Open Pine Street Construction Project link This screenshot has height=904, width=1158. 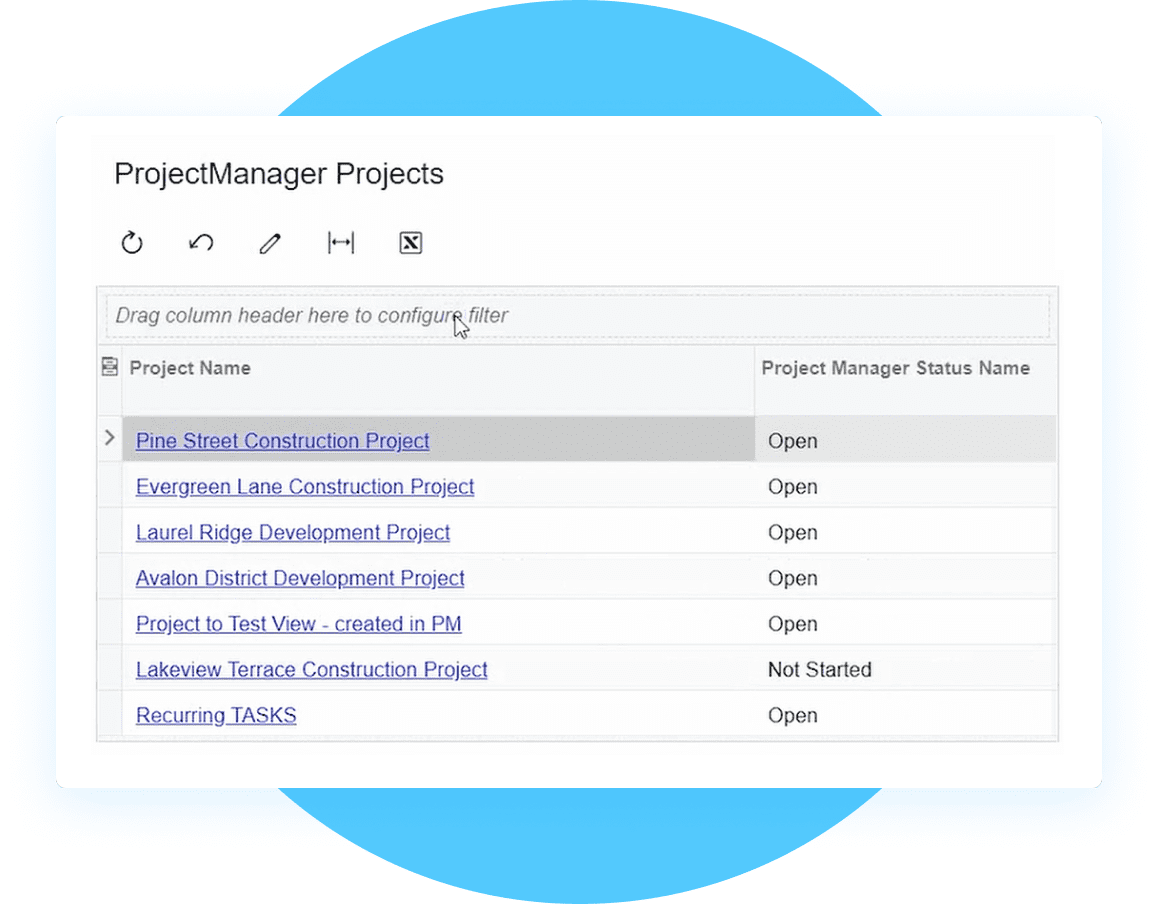click(x=282, y=441)
